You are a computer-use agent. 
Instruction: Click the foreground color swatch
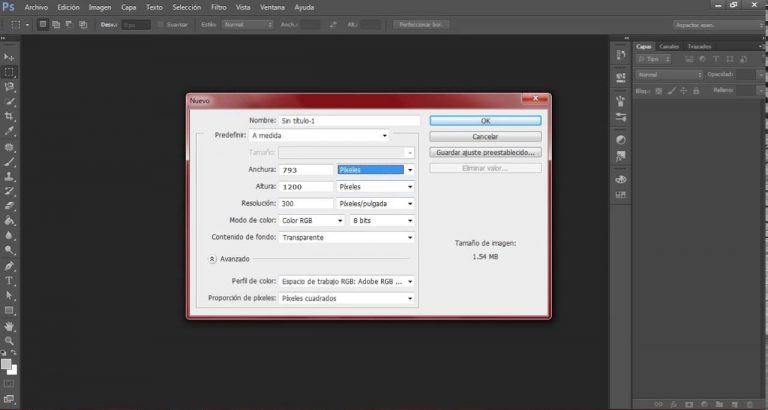(6, 364)
